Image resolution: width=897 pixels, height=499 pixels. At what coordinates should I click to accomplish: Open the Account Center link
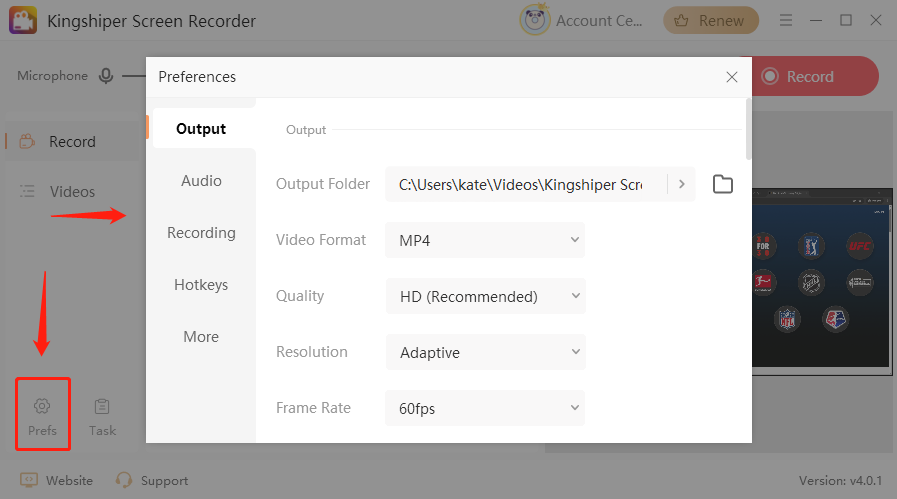coord(599,21)
